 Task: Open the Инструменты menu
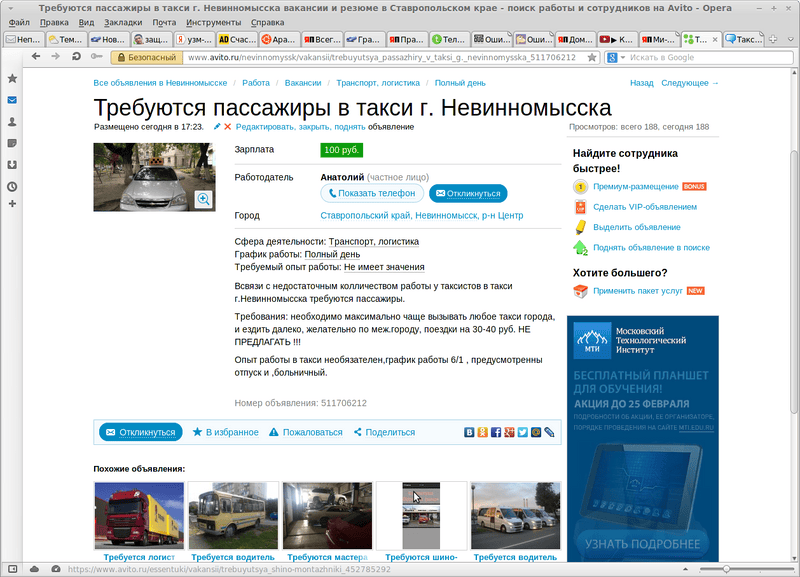[213, 21]
